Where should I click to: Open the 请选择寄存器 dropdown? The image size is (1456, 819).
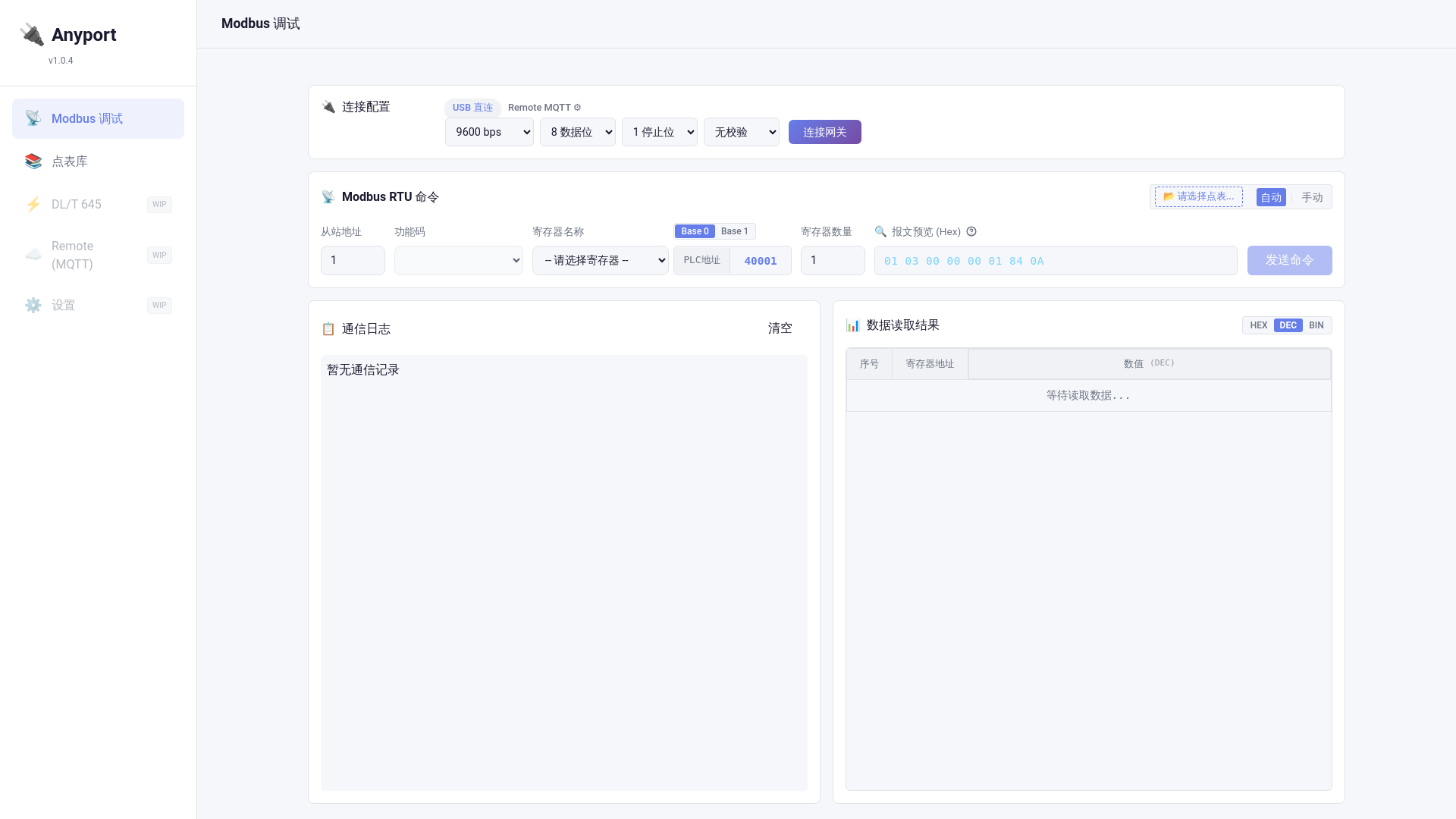[601, 260]
